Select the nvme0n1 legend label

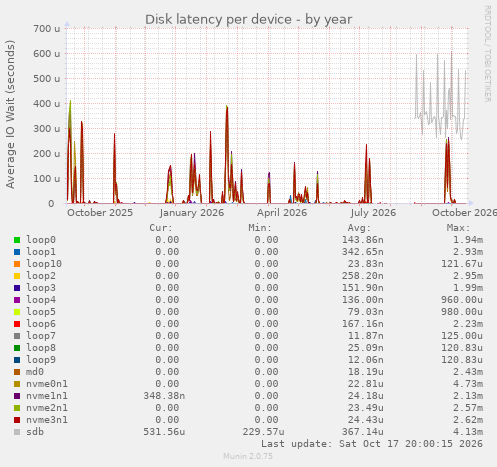click(x=47, y=384)
